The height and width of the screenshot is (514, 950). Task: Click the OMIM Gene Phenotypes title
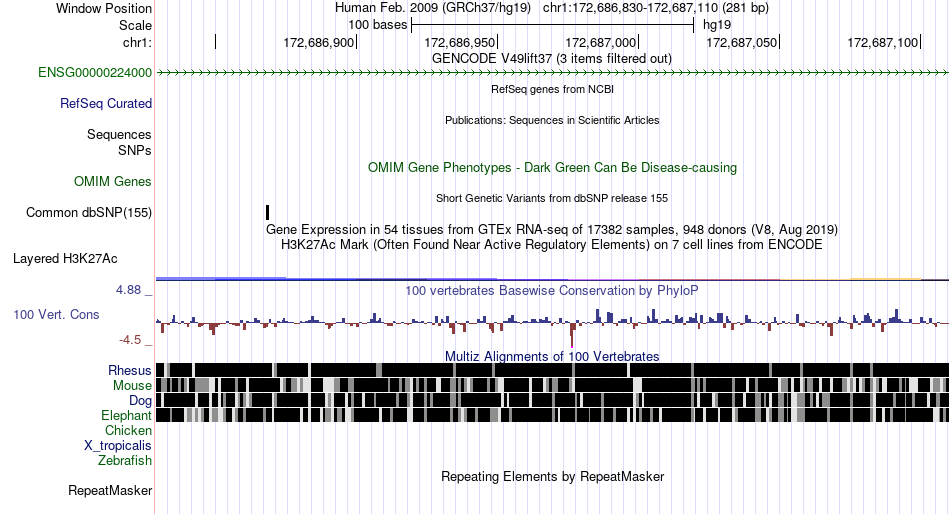click(x=552, y=168)
